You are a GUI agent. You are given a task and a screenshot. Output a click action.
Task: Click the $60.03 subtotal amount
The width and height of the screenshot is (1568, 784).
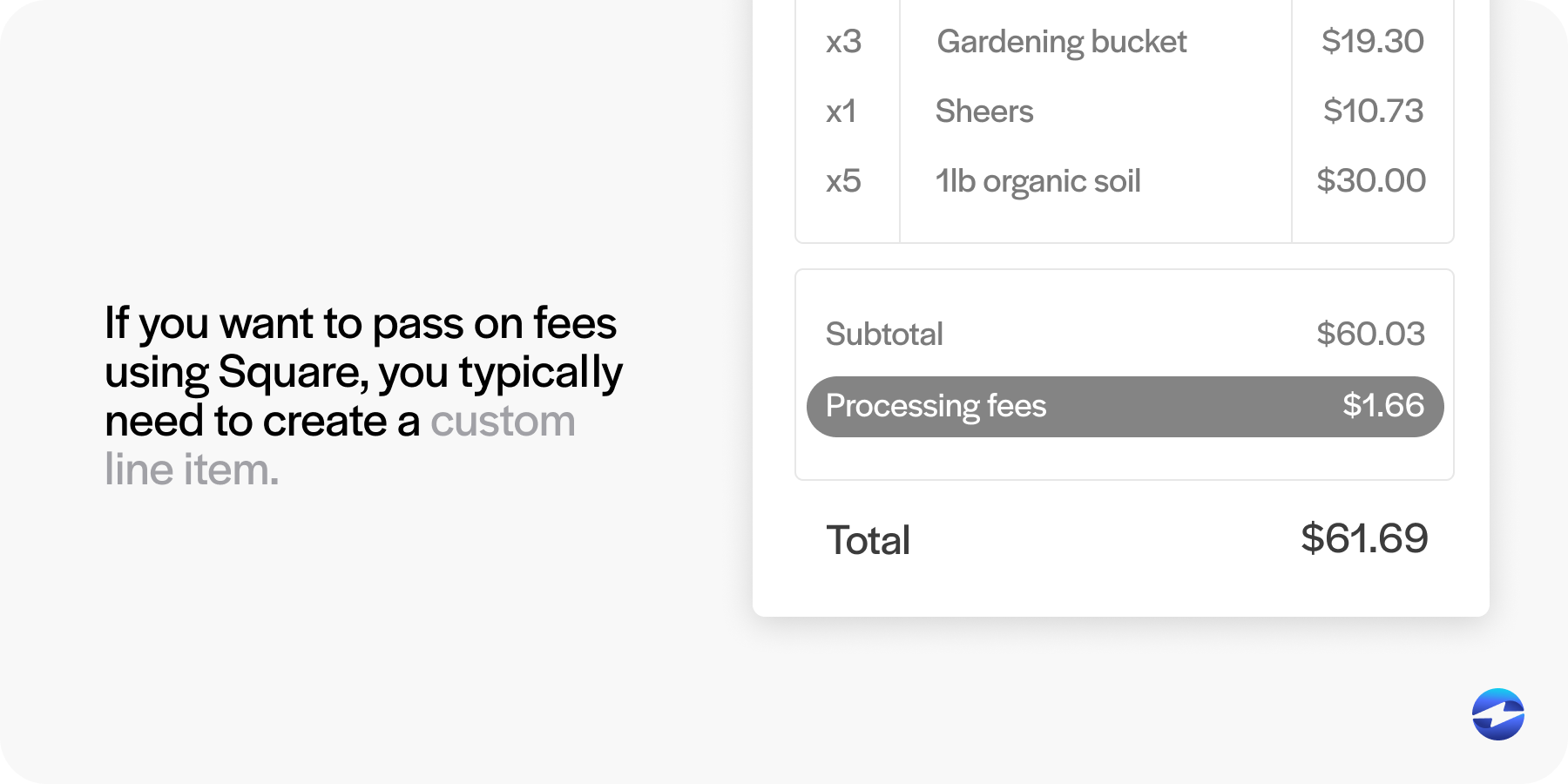coord(1370,334)
